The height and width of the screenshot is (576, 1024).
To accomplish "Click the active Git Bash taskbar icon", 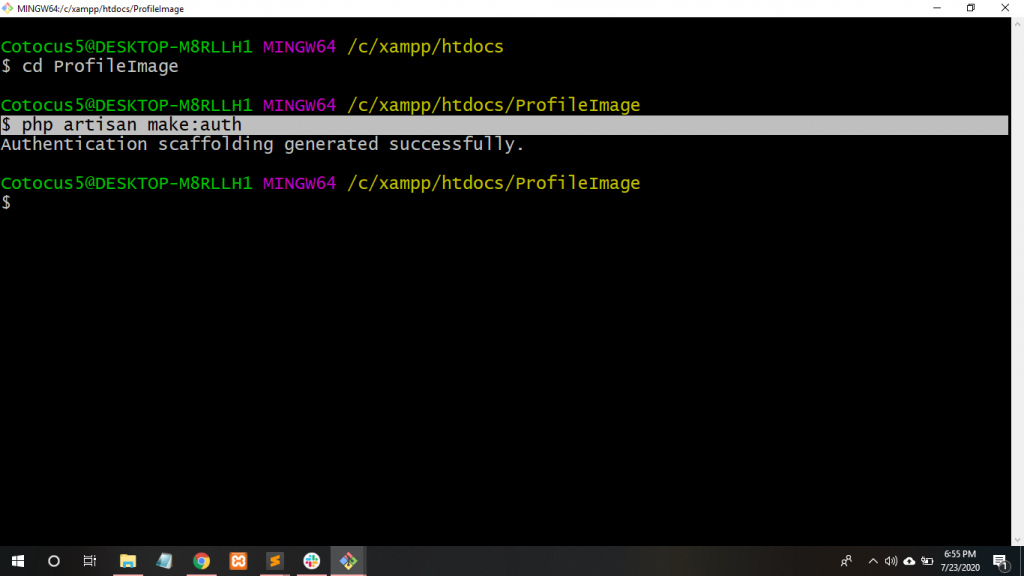I will point(348,561).
